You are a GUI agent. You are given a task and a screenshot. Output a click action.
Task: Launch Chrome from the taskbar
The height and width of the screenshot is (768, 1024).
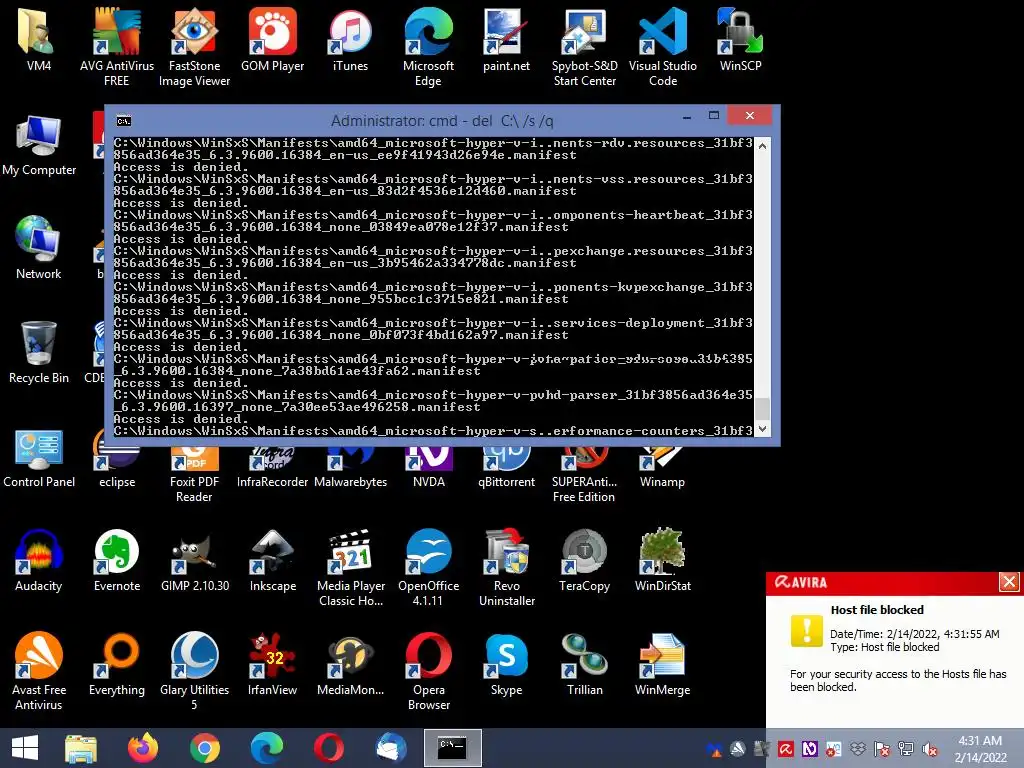(204, 748)
